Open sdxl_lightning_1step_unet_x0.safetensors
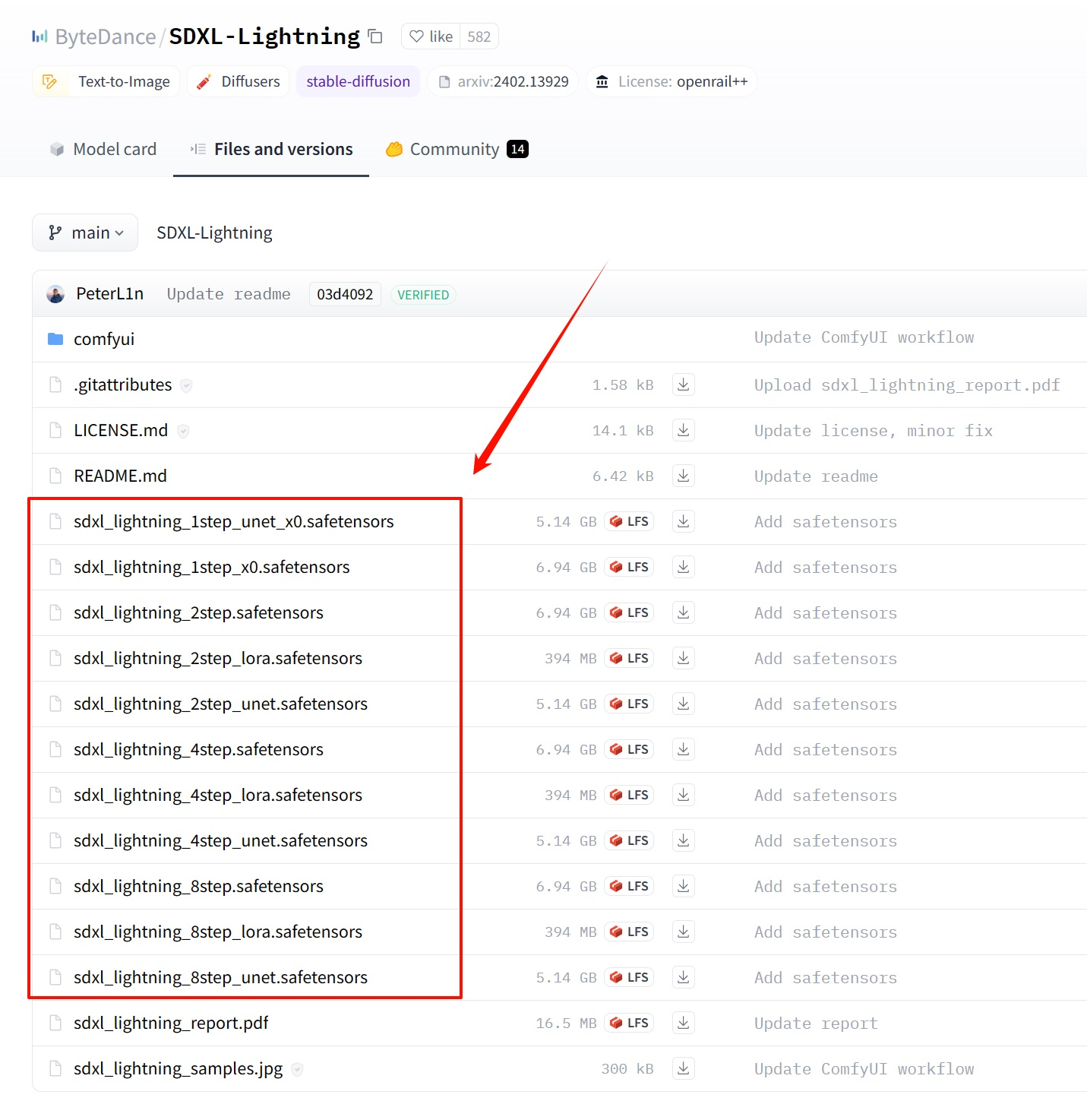 234,521
